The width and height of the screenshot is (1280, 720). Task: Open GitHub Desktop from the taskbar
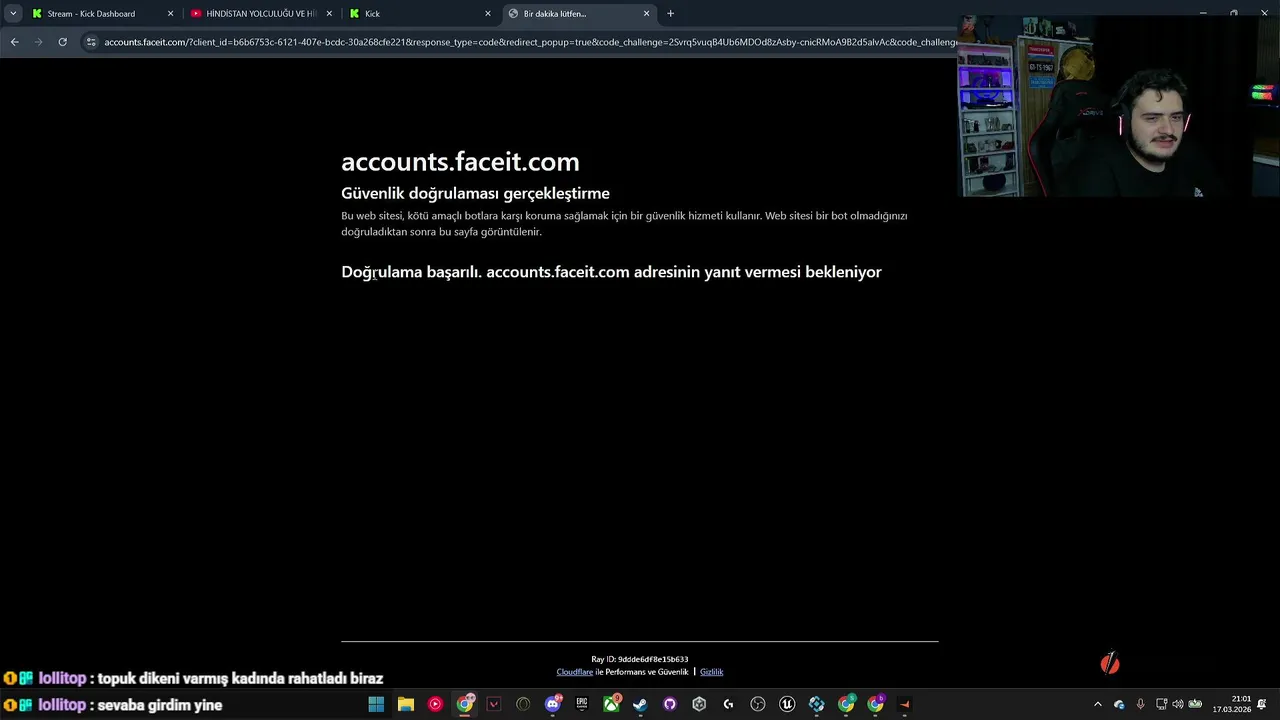click(x=670, y=704)
